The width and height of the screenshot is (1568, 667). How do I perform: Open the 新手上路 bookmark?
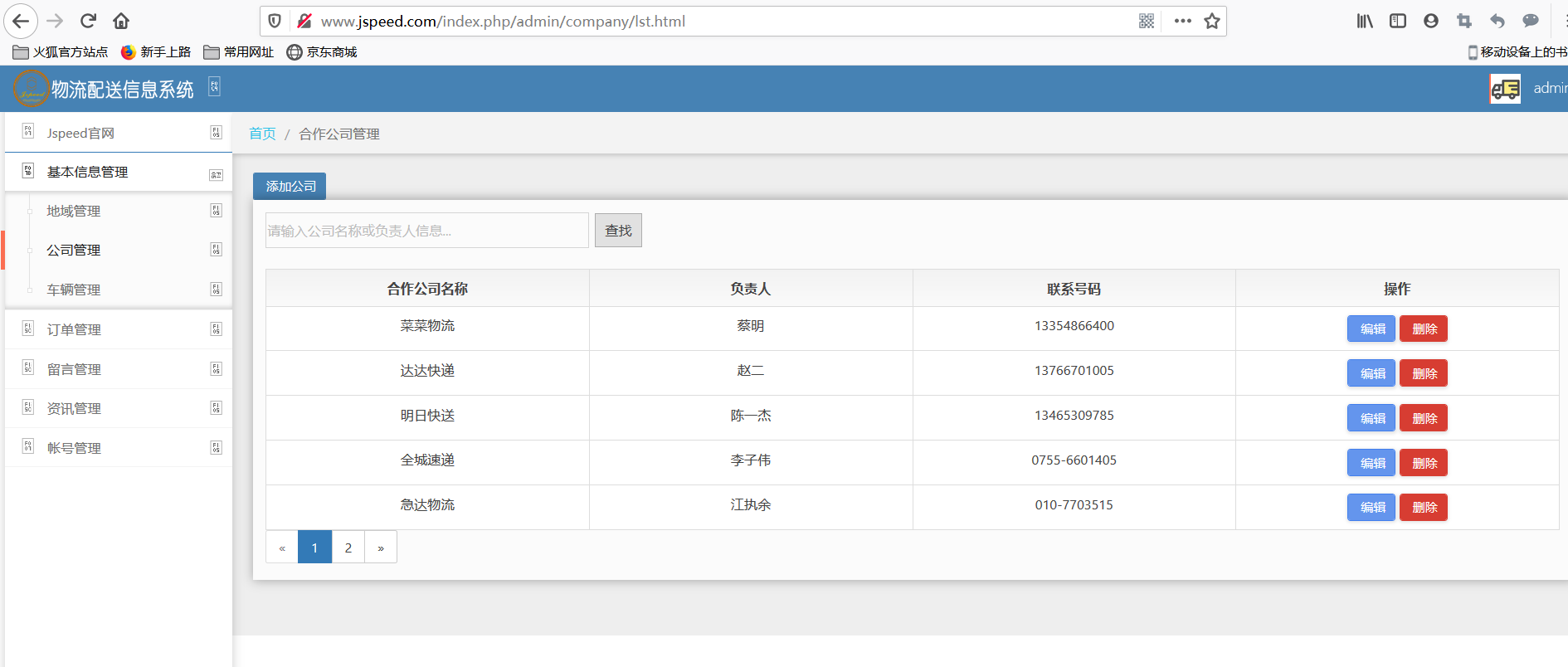[156, 52]
